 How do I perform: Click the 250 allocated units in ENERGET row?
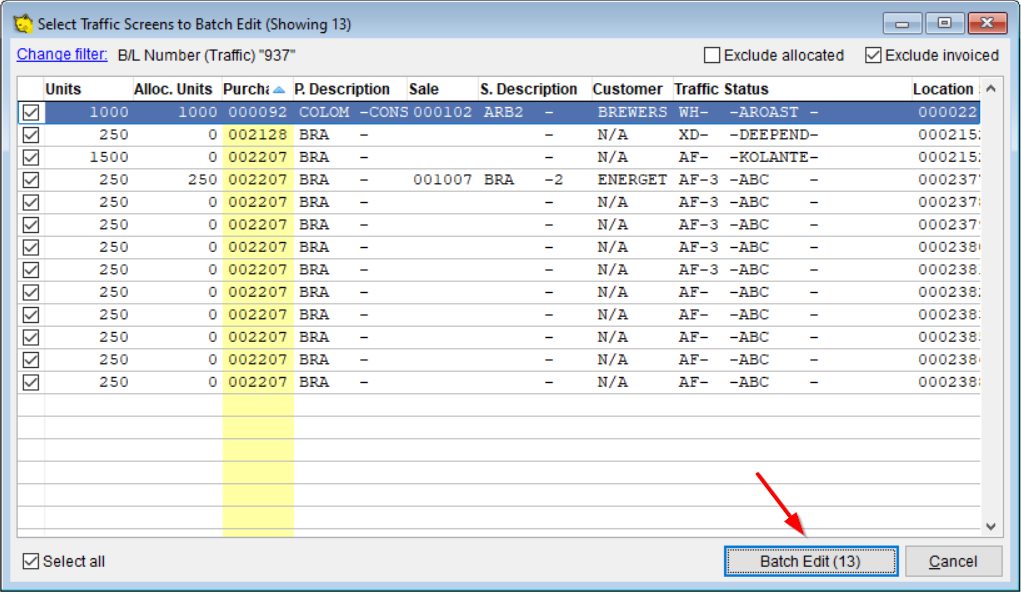[203, 180]
